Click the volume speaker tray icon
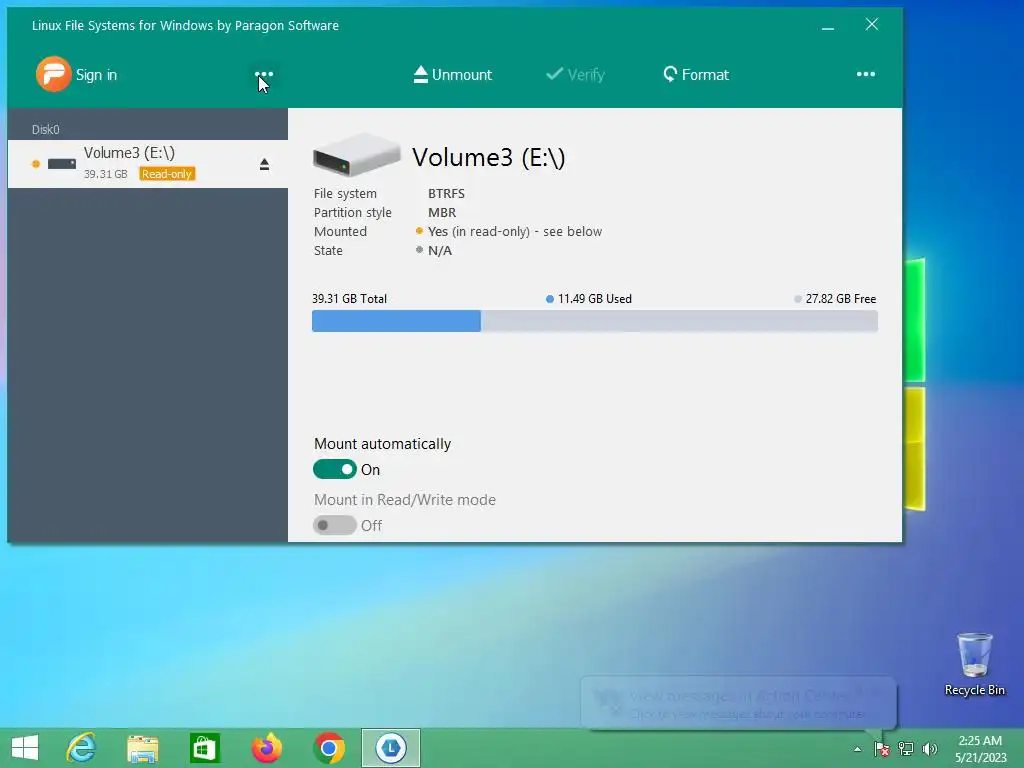This screenshot has width=1024, height=768. click(x=929, y=749)
